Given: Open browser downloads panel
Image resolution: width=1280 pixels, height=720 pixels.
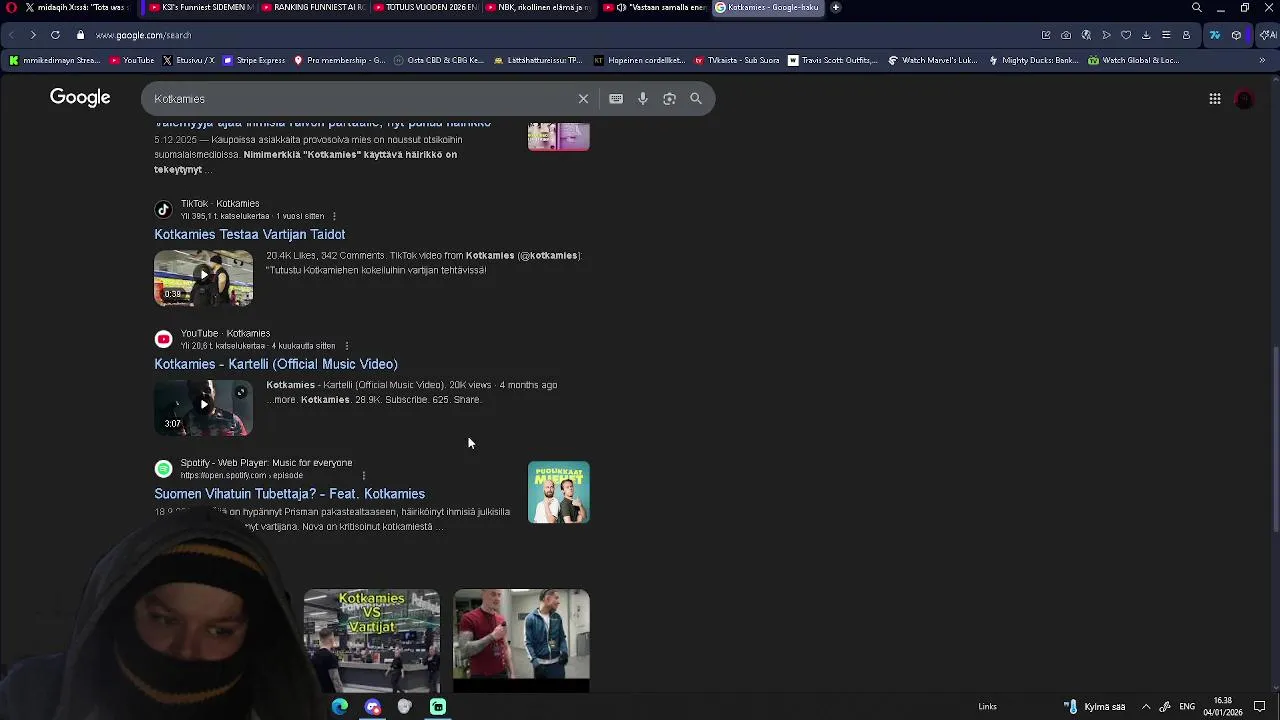Looking at the screenshot, I should (x=1146, y=35).
